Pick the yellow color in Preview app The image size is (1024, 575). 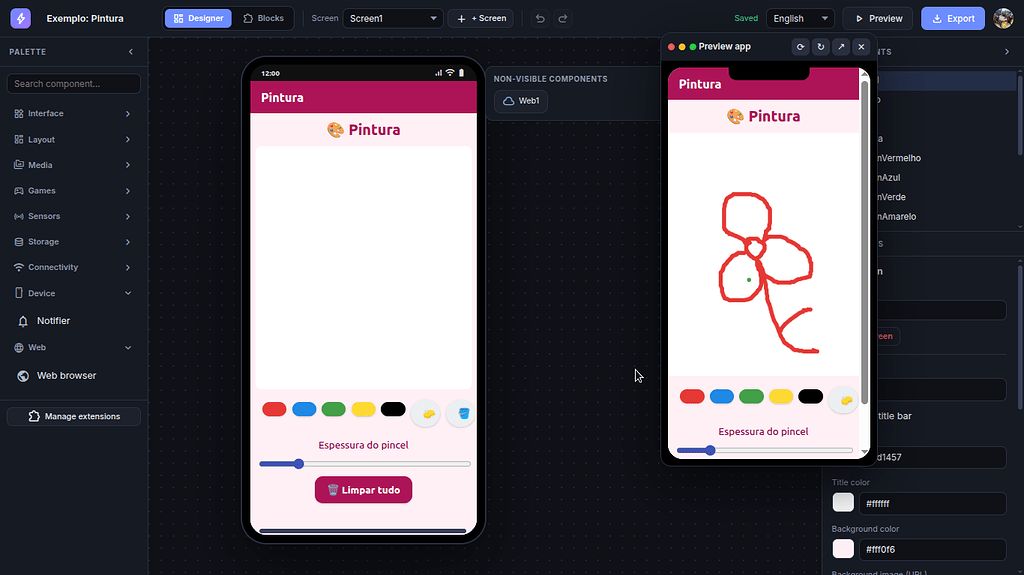coord(781,396)
